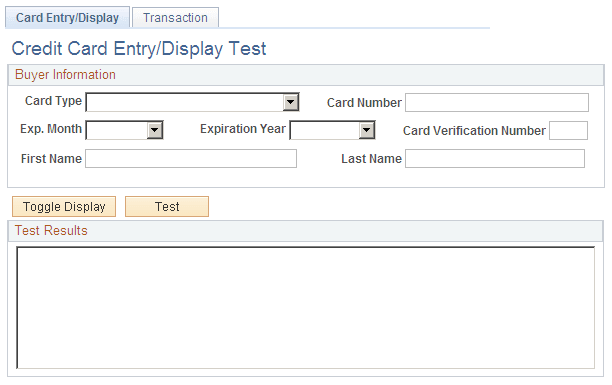Click the Expiration Year label
This screenshot has height=385, width=612.
click(x=243, y=129)
